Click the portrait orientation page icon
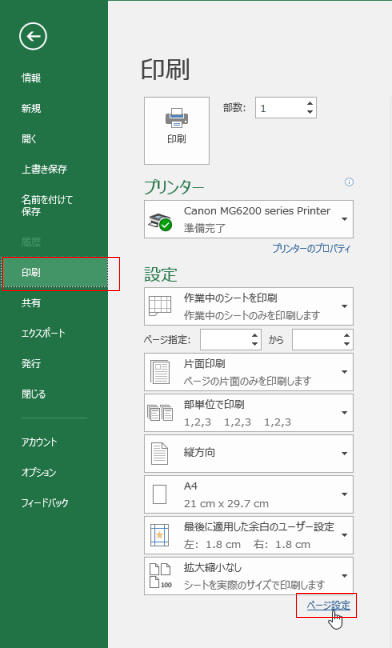 (x=160, y=453)
